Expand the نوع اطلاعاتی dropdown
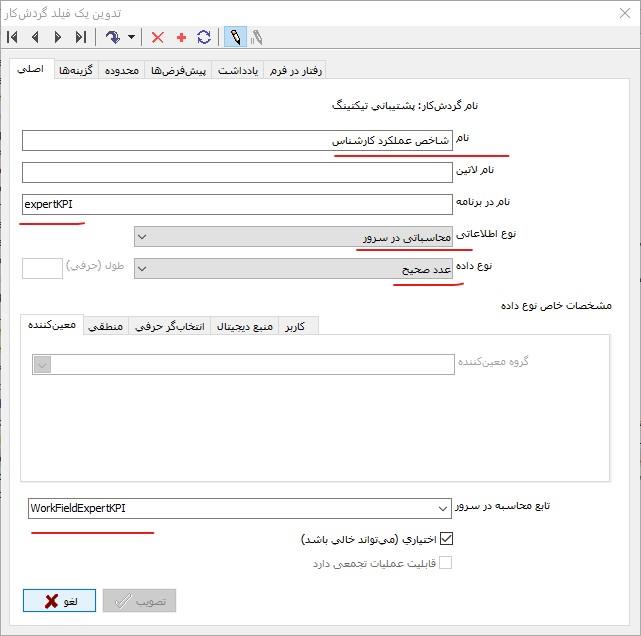 pos(142,237)
